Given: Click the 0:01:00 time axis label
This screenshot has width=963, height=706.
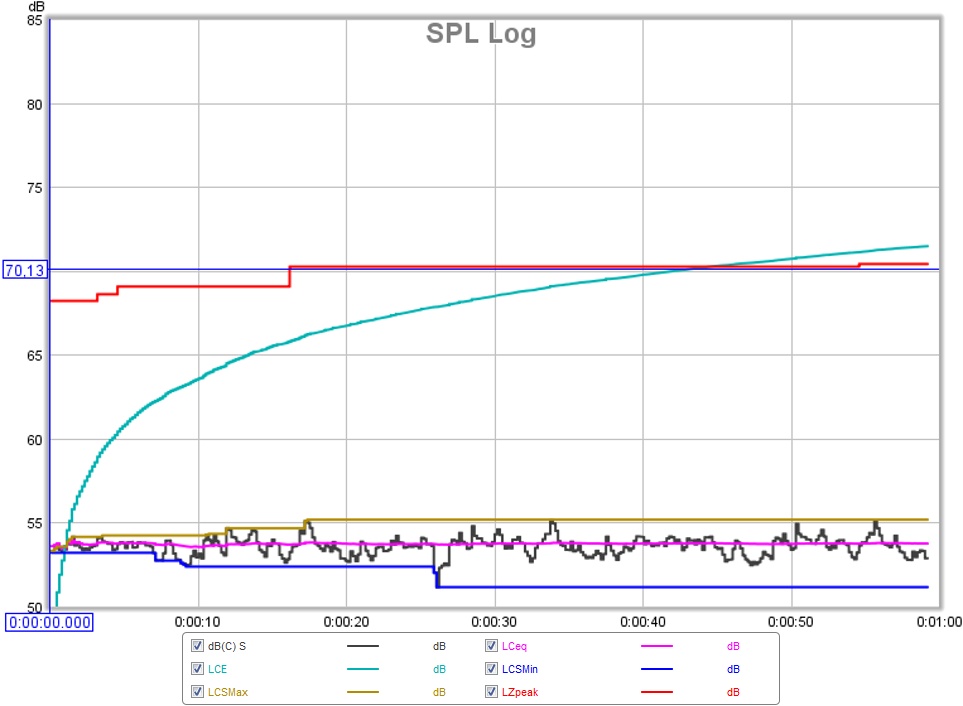Looking at the screenshot, I should point(939,623).
